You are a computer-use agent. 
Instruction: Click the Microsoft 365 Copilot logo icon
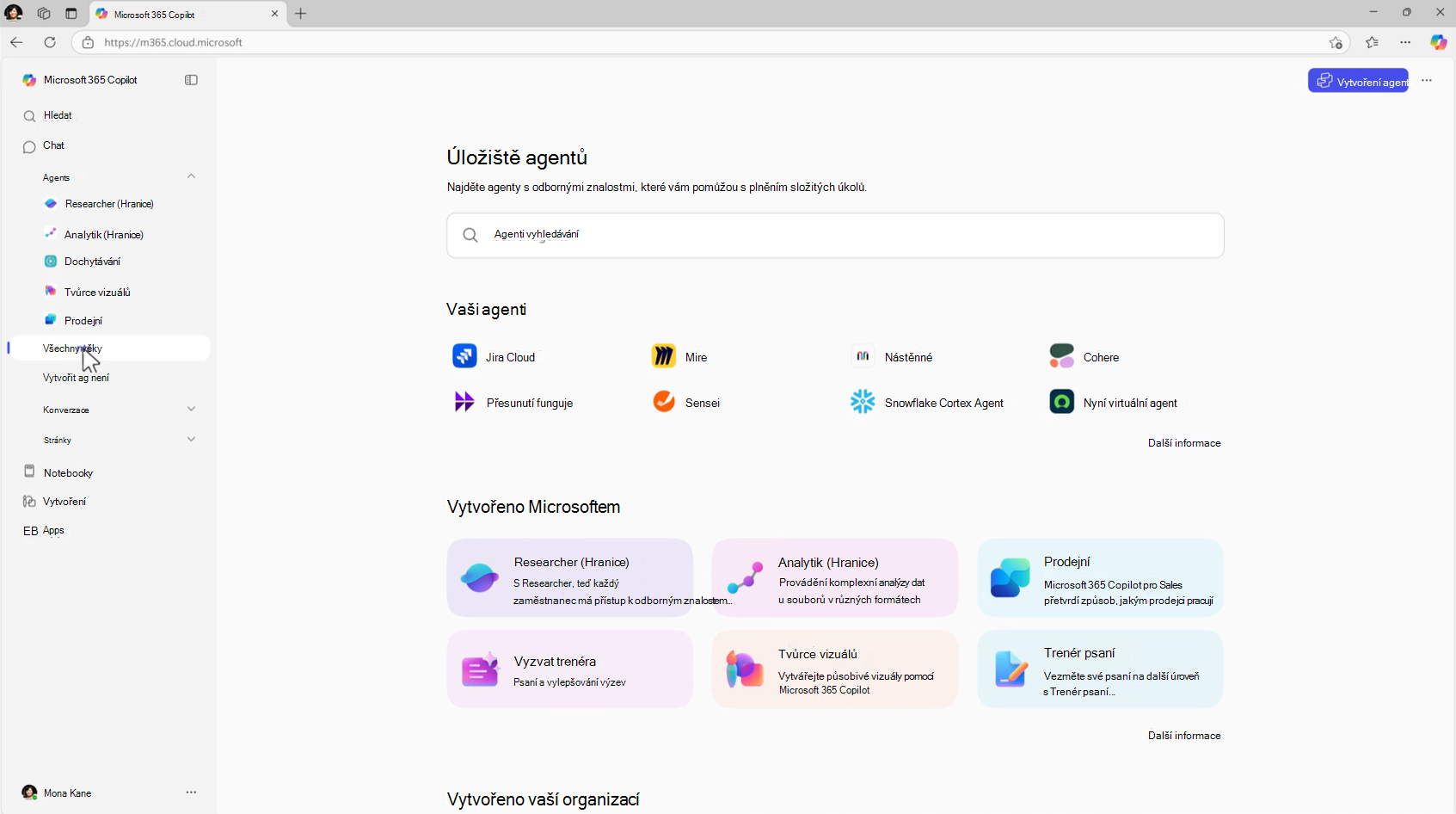point(29,80)
